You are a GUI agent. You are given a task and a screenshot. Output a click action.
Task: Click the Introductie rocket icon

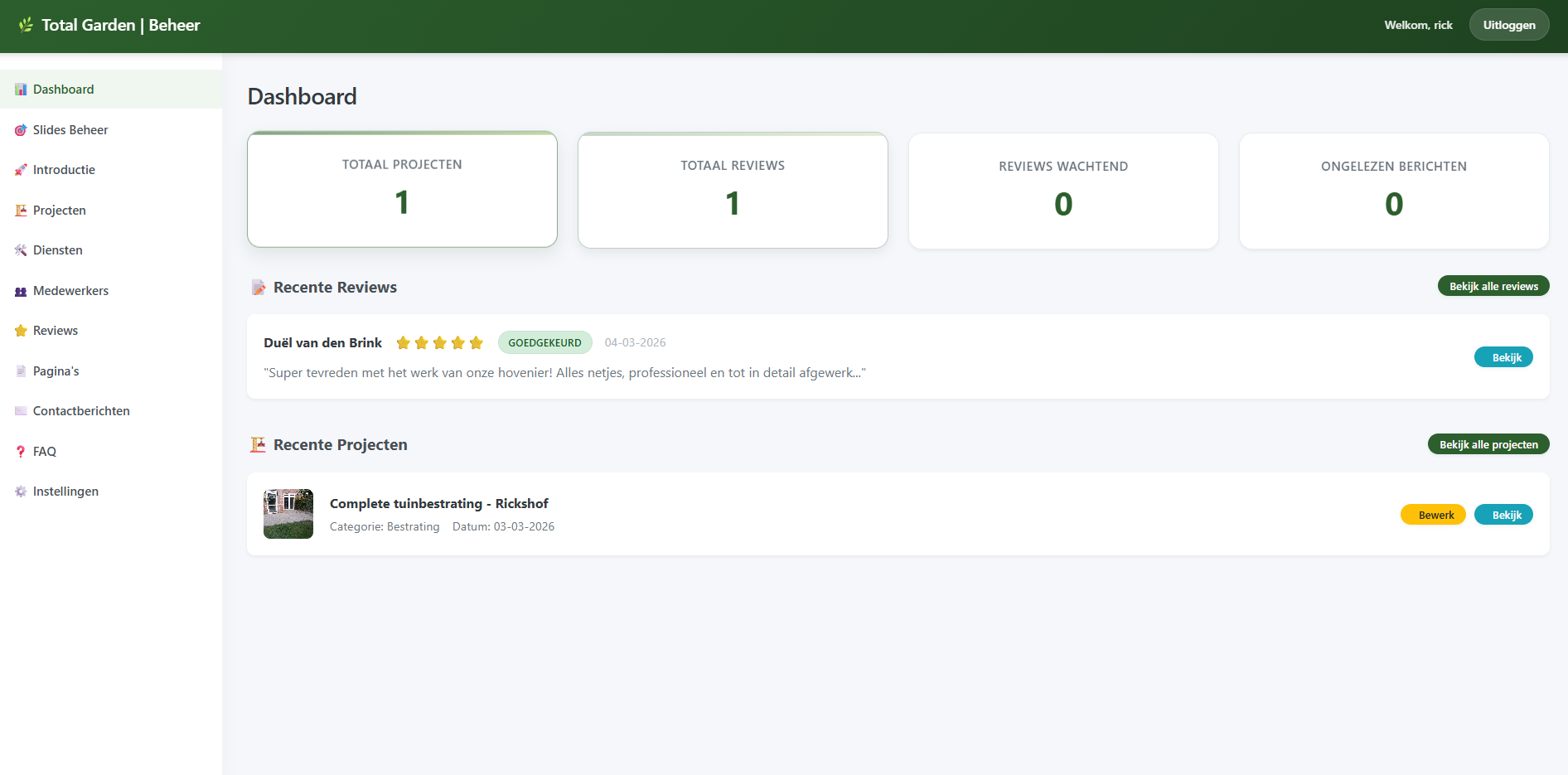21,170
